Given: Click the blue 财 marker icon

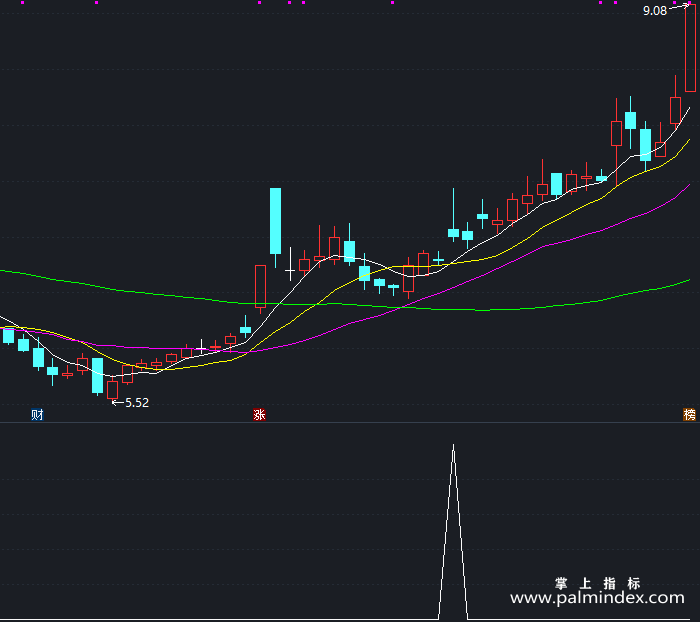Looking at the screenshot, I should click(37, 414).
